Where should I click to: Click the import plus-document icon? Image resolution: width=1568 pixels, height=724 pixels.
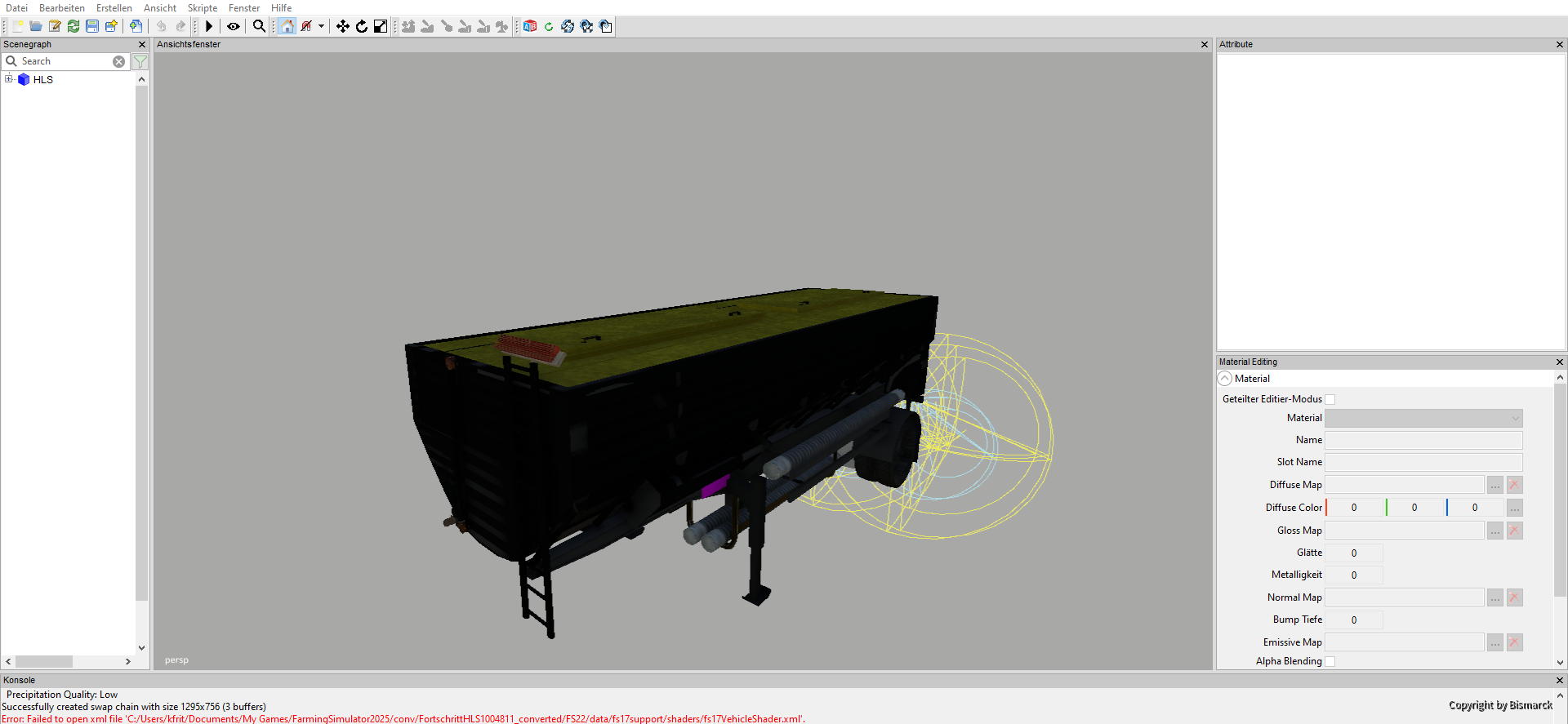pos(136,26)
